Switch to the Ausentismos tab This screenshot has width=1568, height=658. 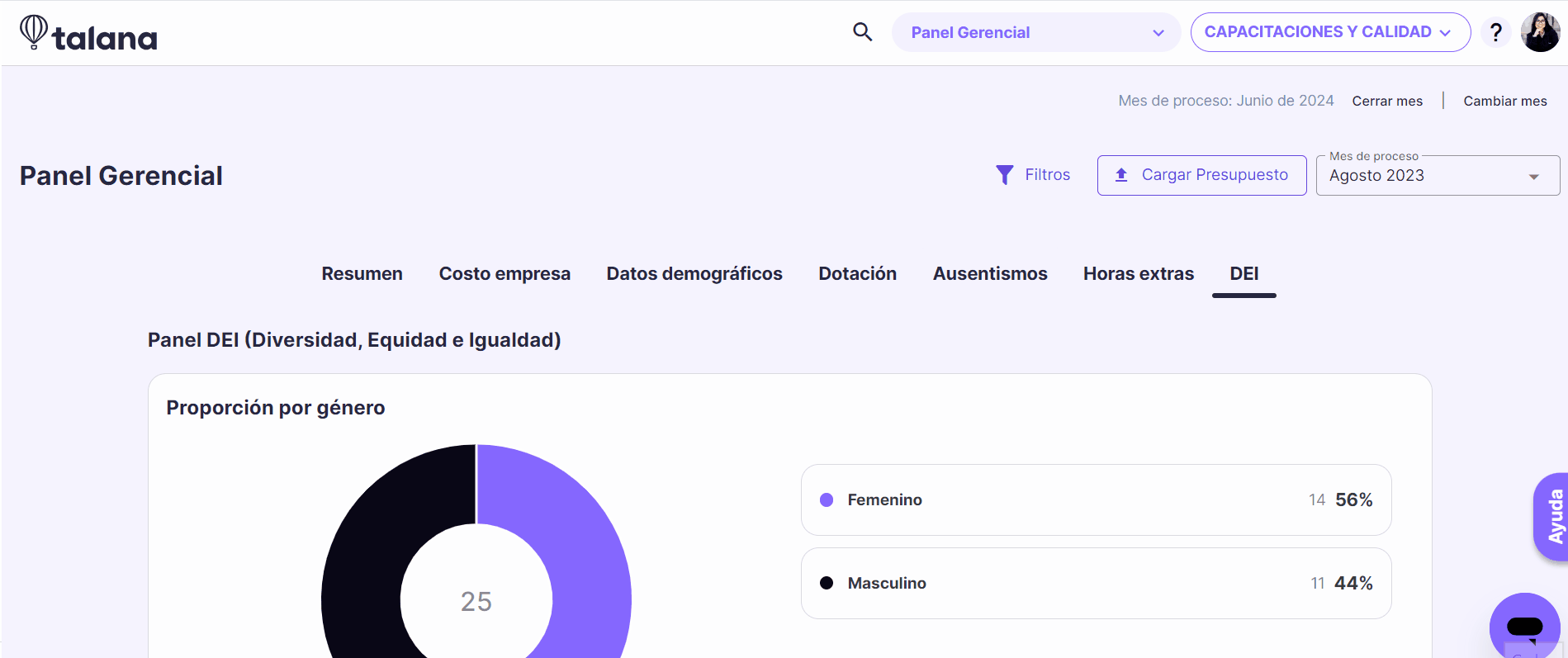point(990,274)
